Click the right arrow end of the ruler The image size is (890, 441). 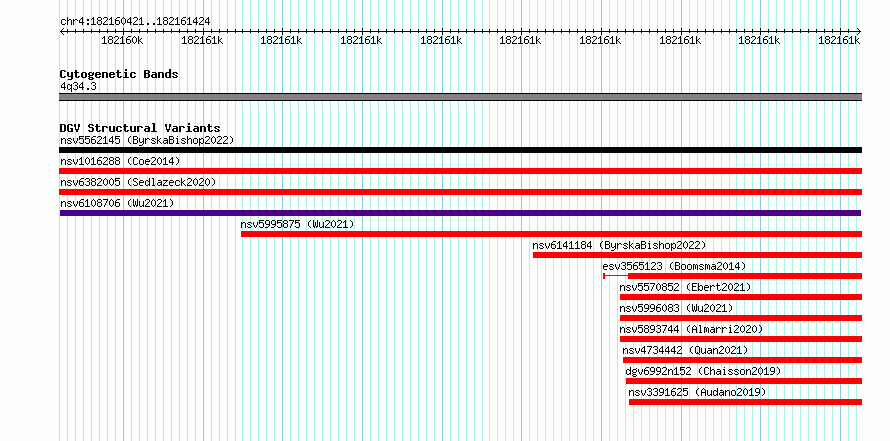click(x=859, y=31)
